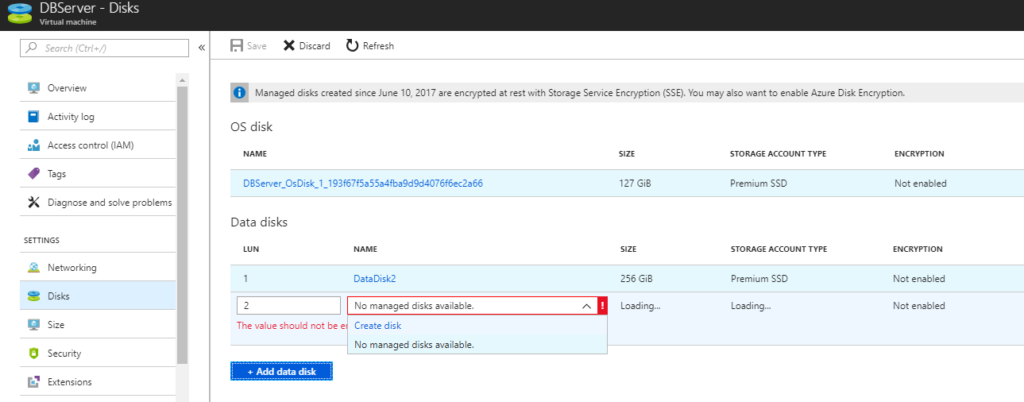Screen dimensions: 1024x402
Task: Collapse the sidebar with the double chevron
Action: click(202, 48)
